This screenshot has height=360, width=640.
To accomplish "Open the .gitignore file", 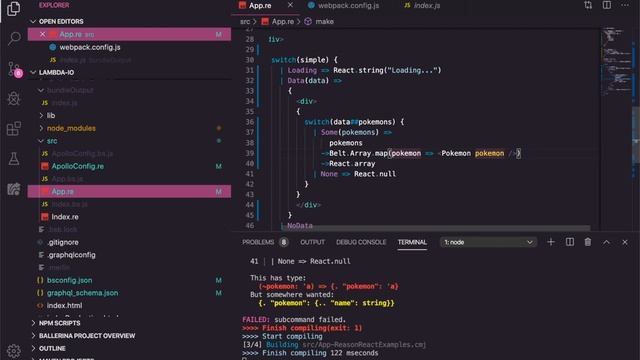I will coord(129,242).
